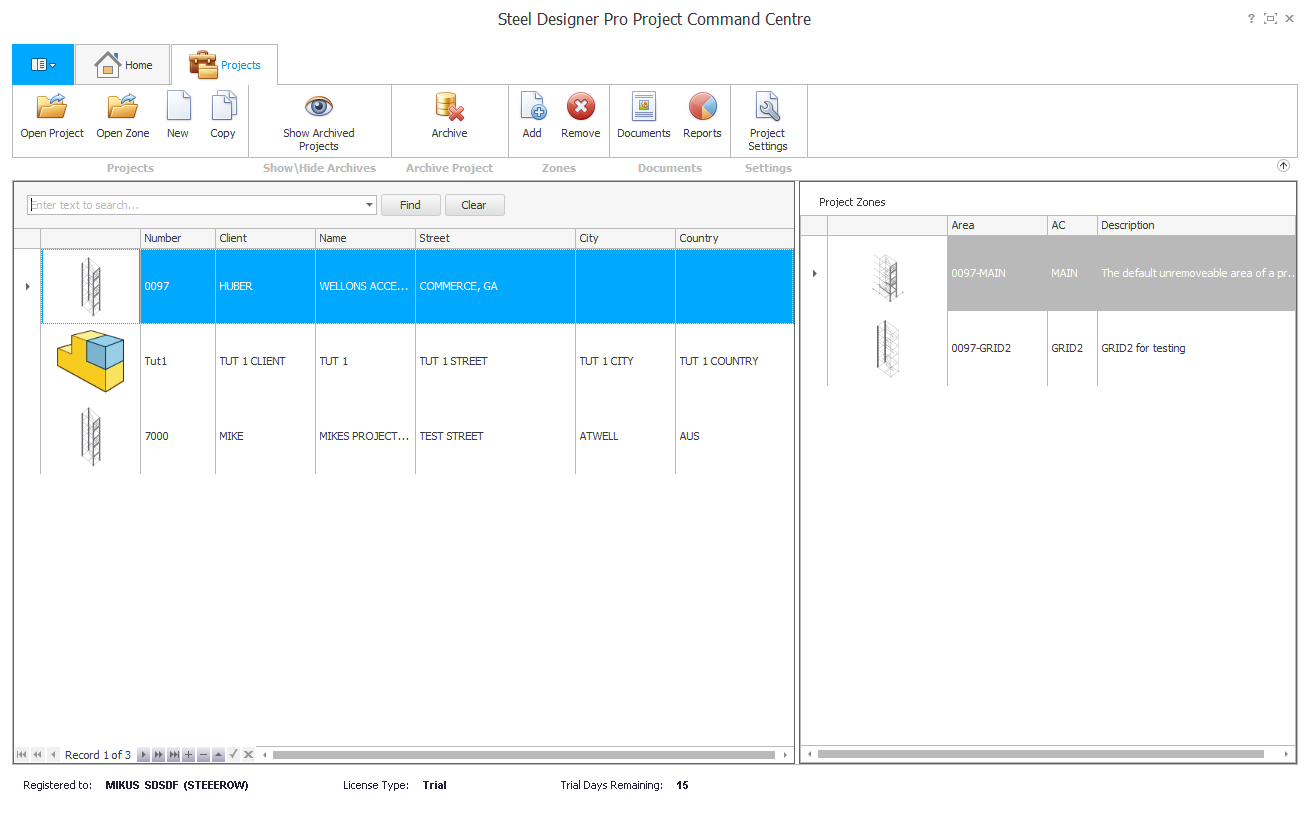Open the search box dropdown arrow
Viewport: 1308px width, 814px height.
(x=370, y=205)
